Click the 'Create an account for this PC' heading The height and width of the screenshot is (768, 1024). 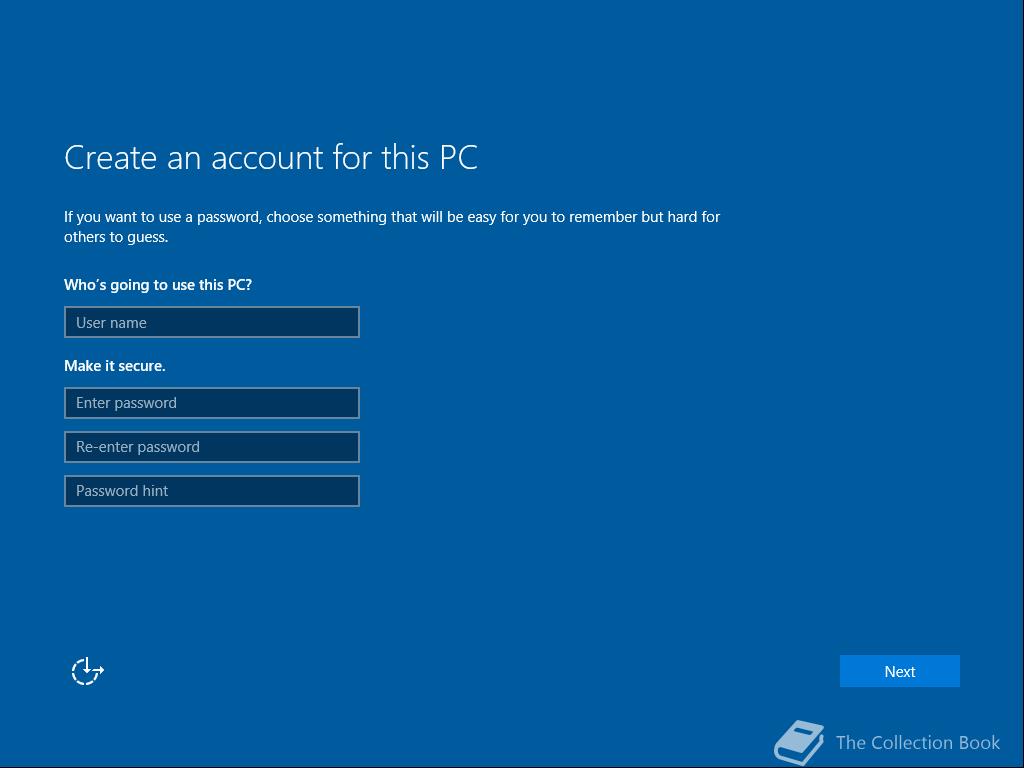pyautogui.click(x=271, y=157)
